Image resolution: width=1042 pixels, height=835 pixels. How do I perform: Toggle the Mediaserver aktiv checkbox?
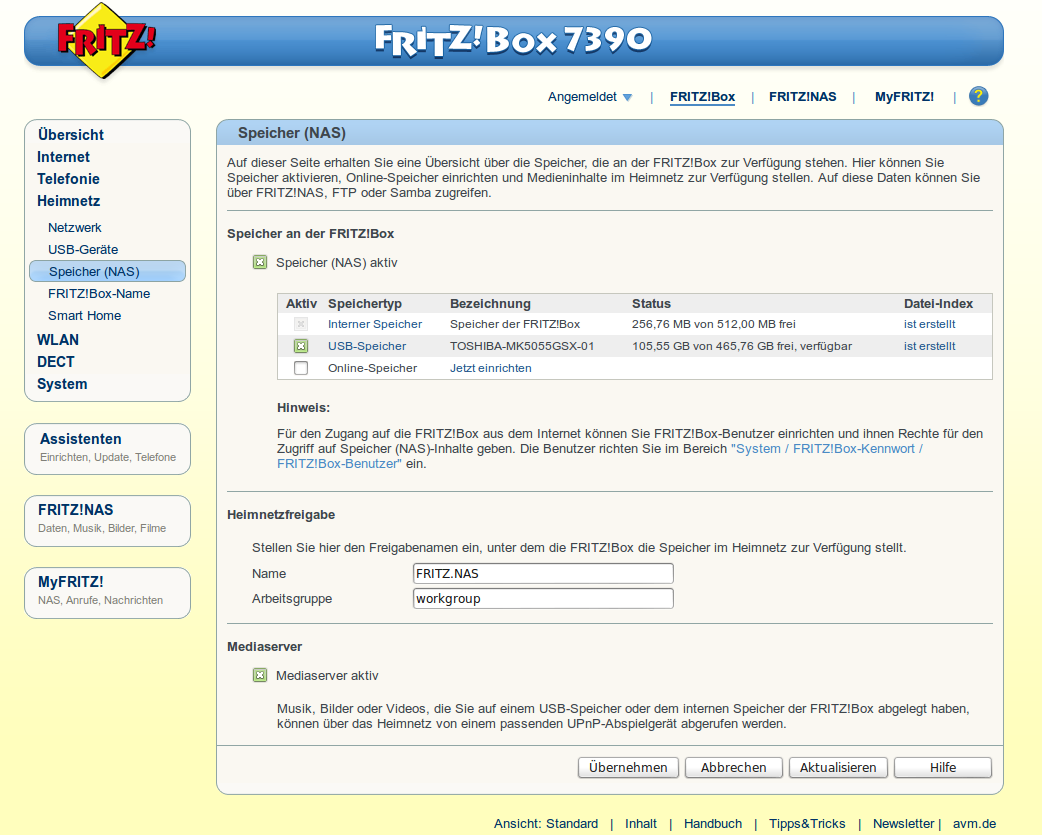tap(260, 675)
